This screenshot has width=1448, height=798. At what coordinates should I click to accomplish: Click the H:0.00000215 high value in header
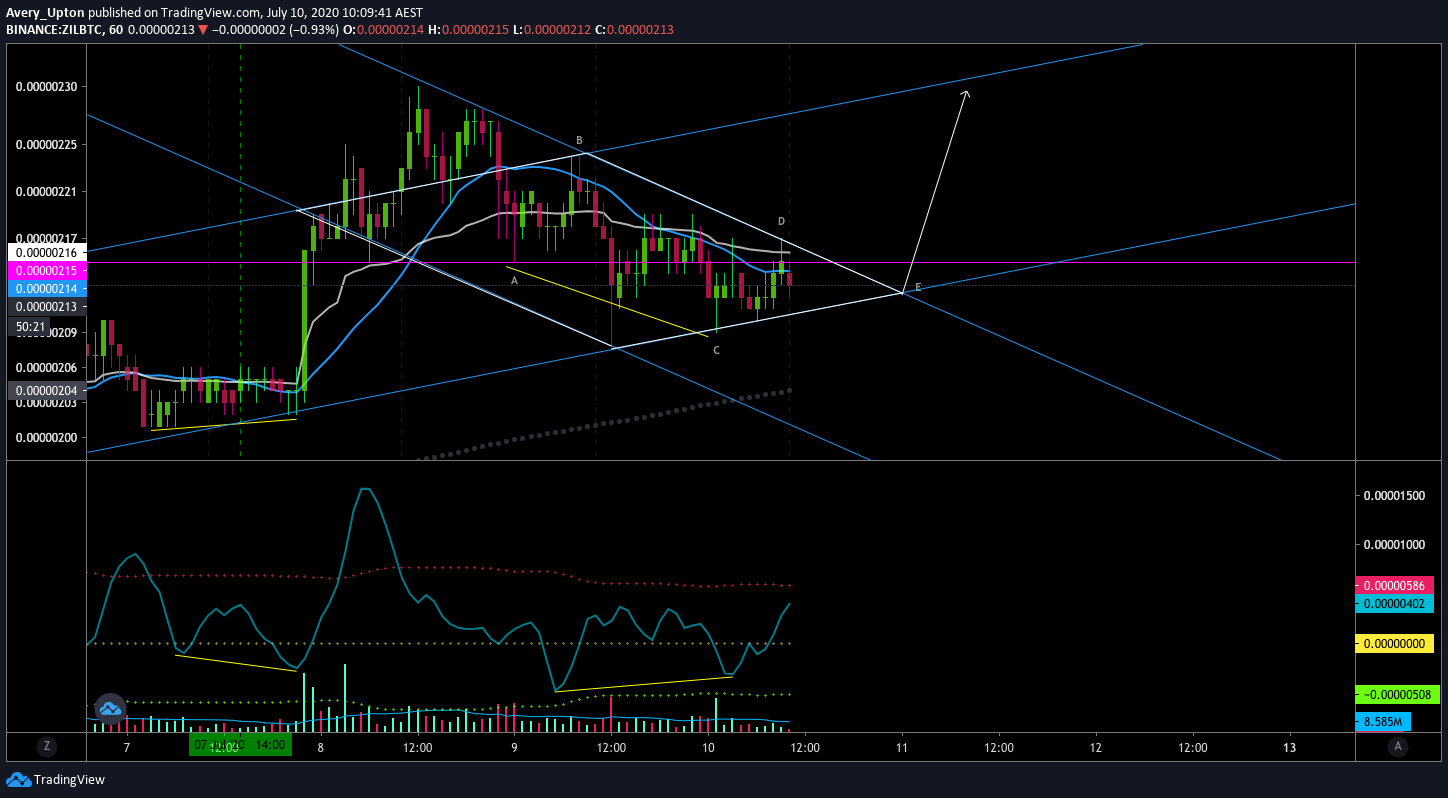pos(470,30)
